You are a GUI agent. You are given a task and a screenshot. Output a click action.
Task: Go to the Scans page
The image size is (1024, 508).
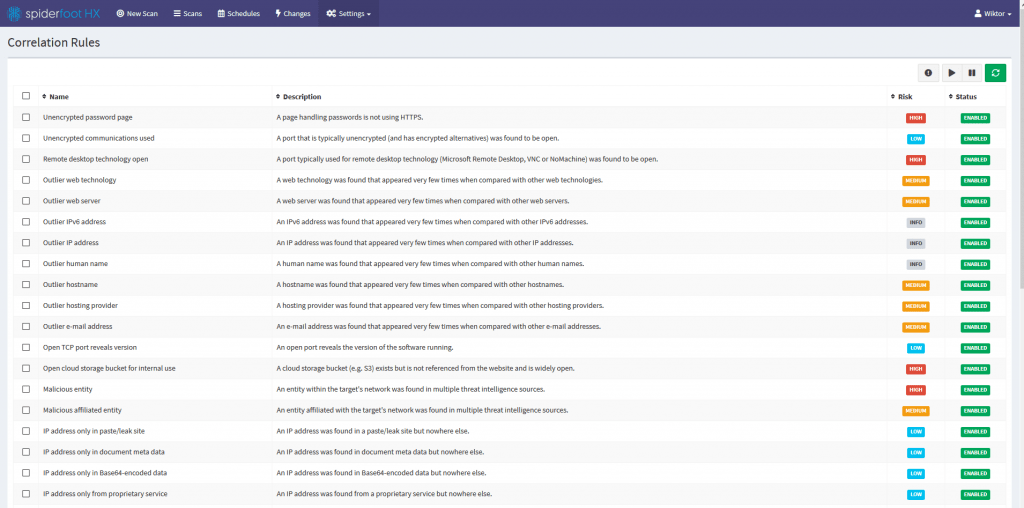(187, 14)
